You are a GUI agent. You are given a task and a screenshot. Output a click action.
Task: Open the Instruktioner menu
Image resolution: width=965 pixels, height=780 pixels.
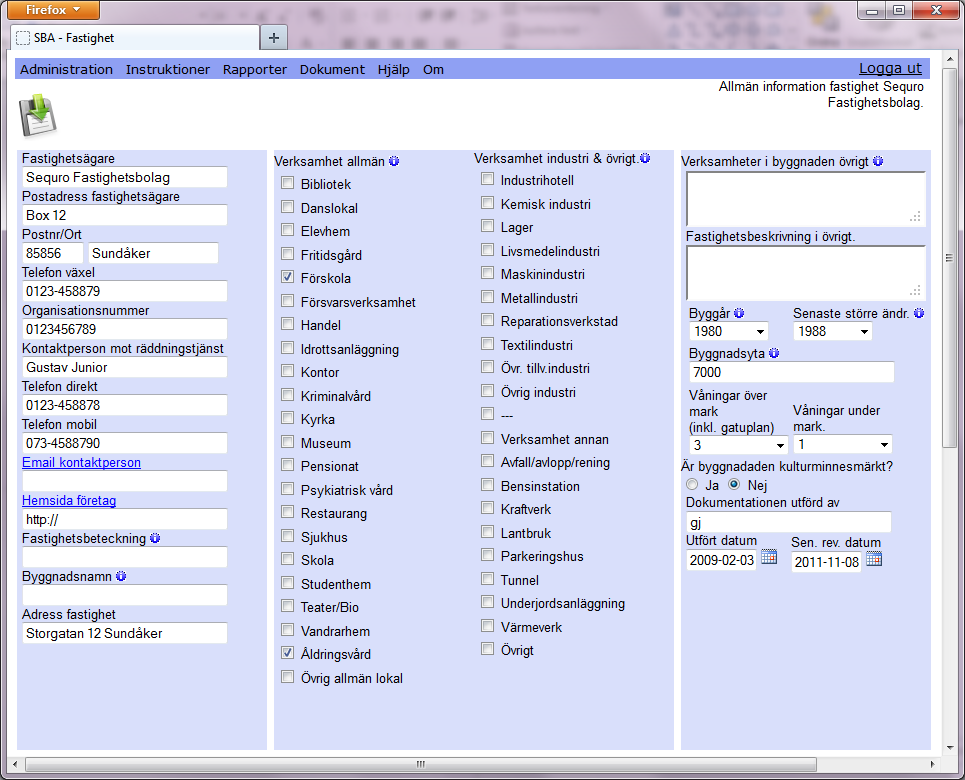coord(168,70)
